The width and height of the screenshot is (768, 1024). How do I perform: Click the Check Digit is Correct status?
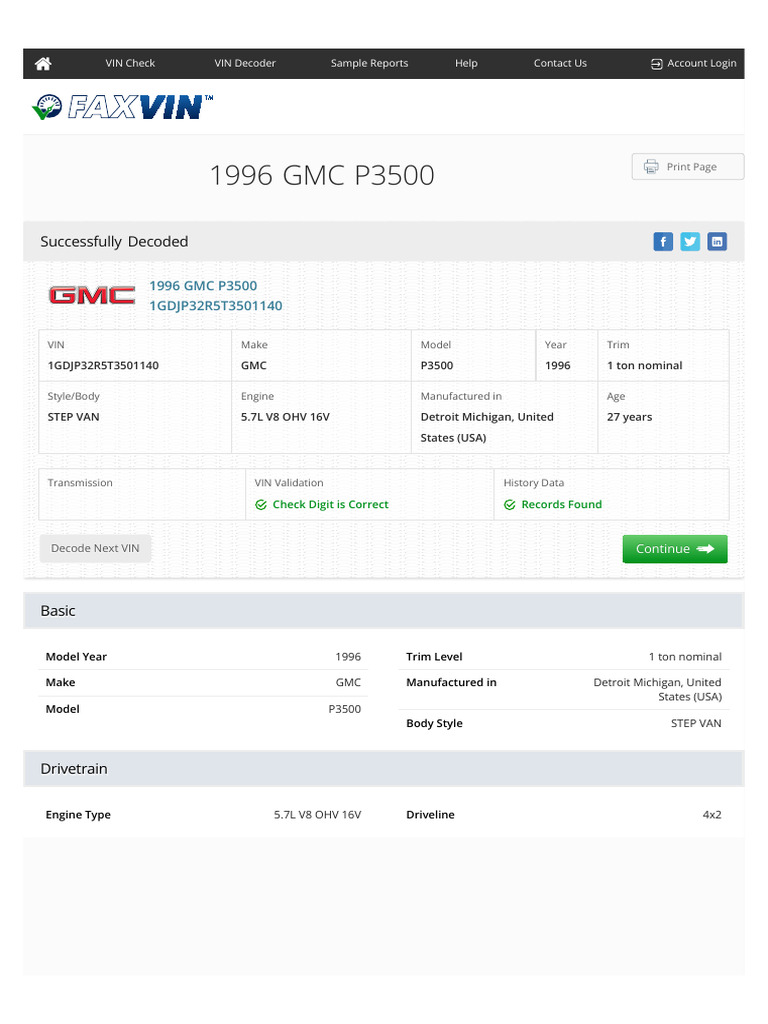pos(330,505)
